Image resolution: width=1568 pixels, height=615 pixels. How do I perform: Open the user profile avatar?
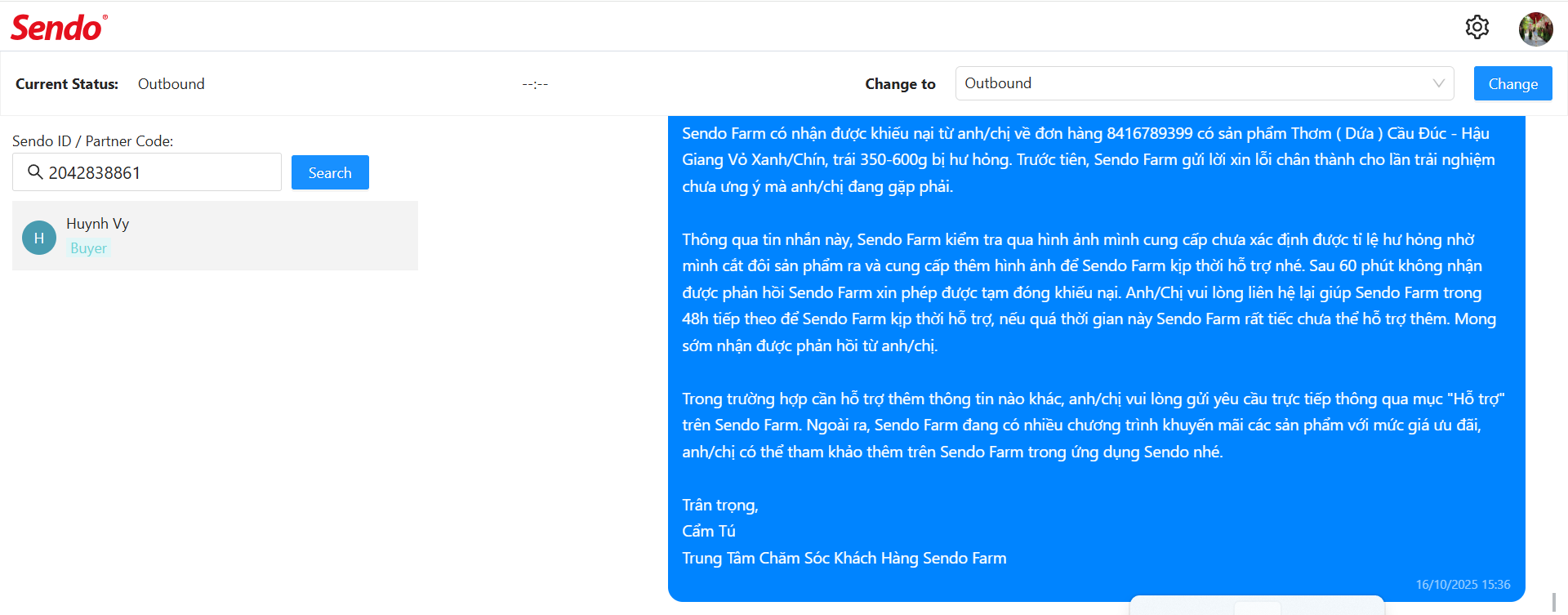pos(1535,29)
